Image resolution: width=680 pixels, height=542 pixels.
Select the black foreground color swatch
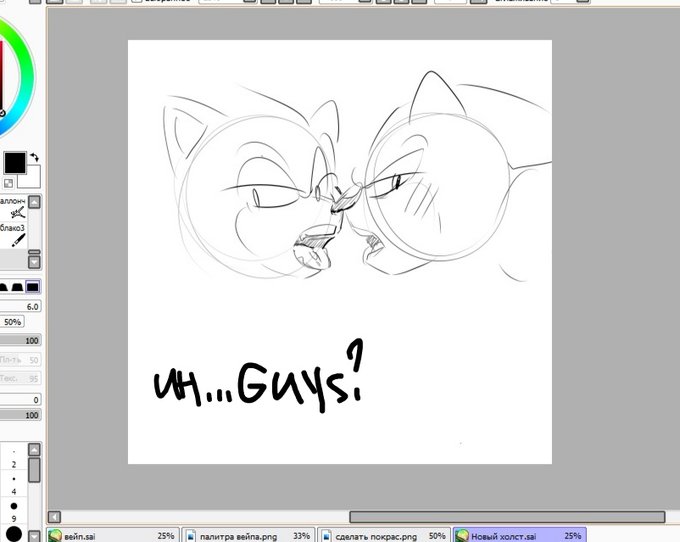(x=15, y=163)
